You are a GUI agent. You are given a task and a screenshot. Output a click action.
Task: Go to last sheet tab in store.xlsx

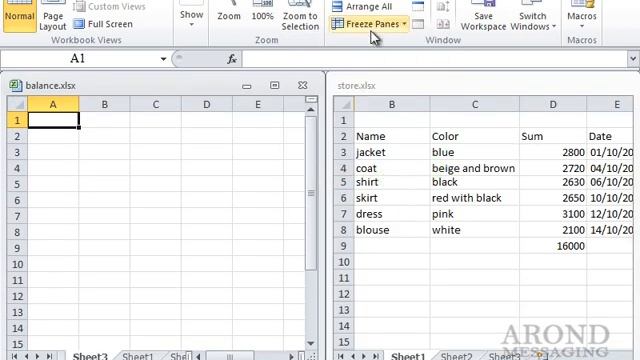(x=376, y=356)
